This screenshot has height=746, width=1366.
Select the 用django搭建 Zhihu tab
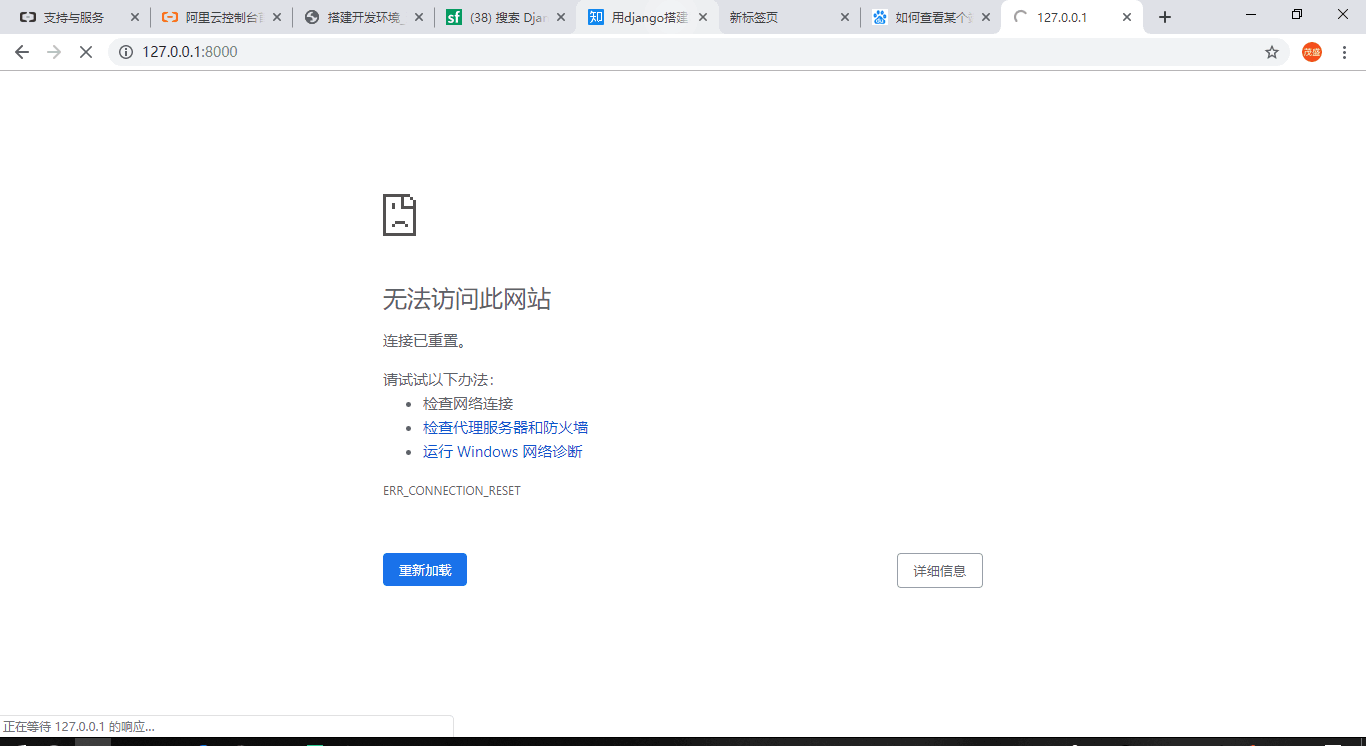point(640,16)
